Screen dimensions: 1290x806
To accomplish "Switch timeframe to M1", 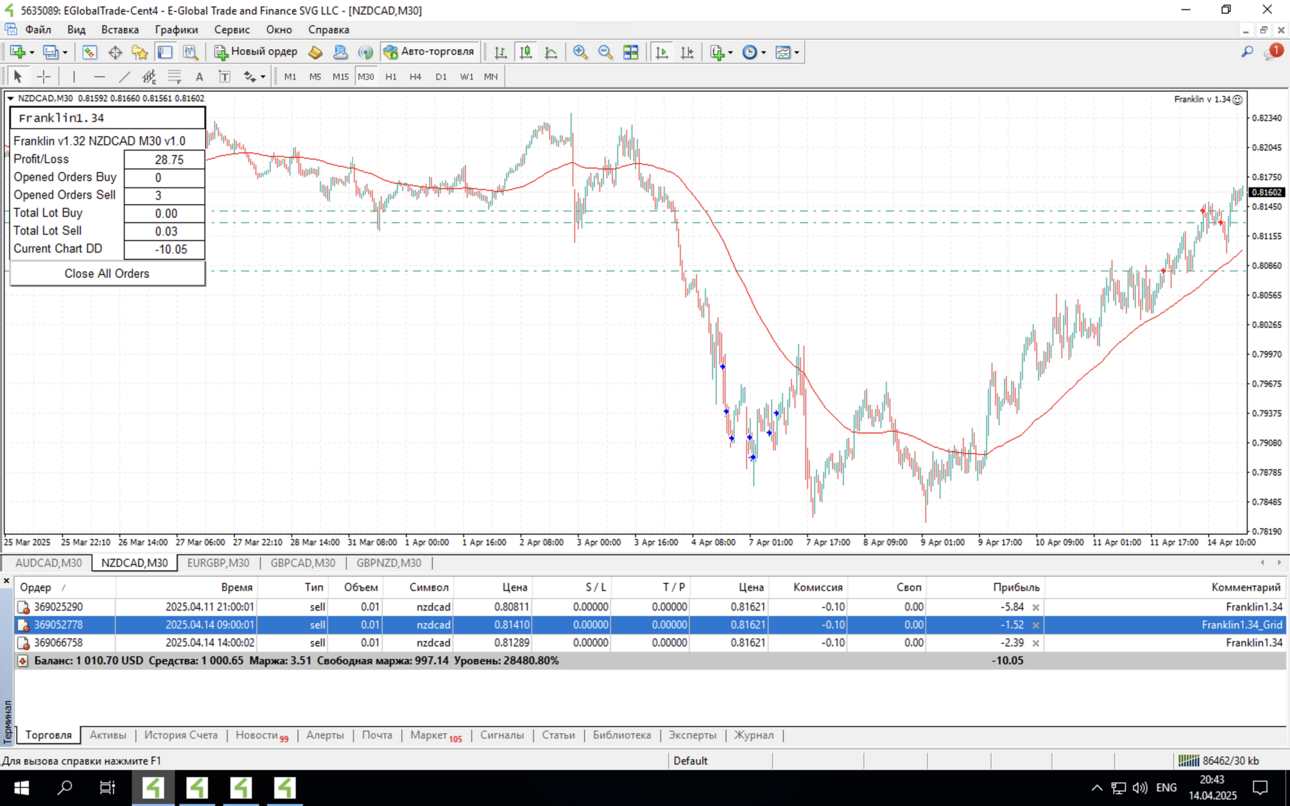I will (290, 76).
